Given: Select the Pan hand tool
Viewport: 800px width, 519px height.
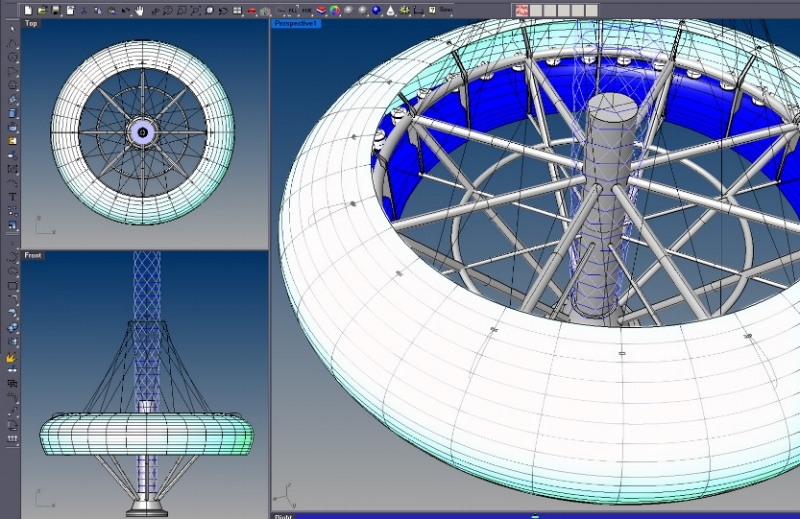Looking at the screenshot, I should click(139, 10).
